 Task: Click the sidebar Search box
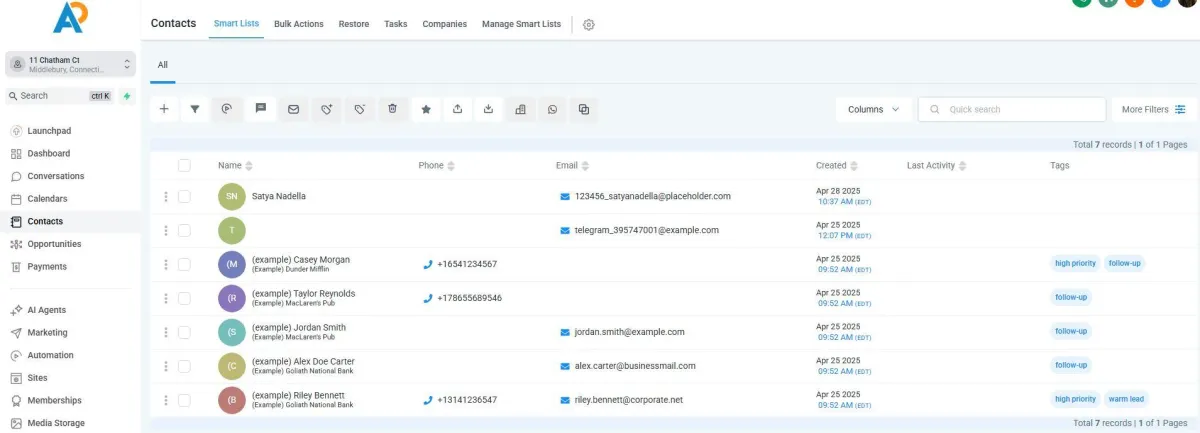tap(60, 96)
